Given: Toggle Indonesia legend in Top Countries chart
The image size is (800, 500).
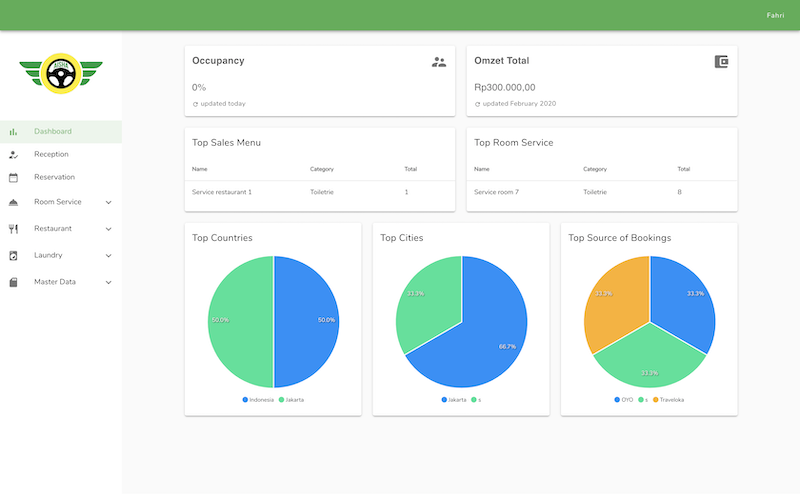Looking at the screenshot, I should (x=258, y=399).
